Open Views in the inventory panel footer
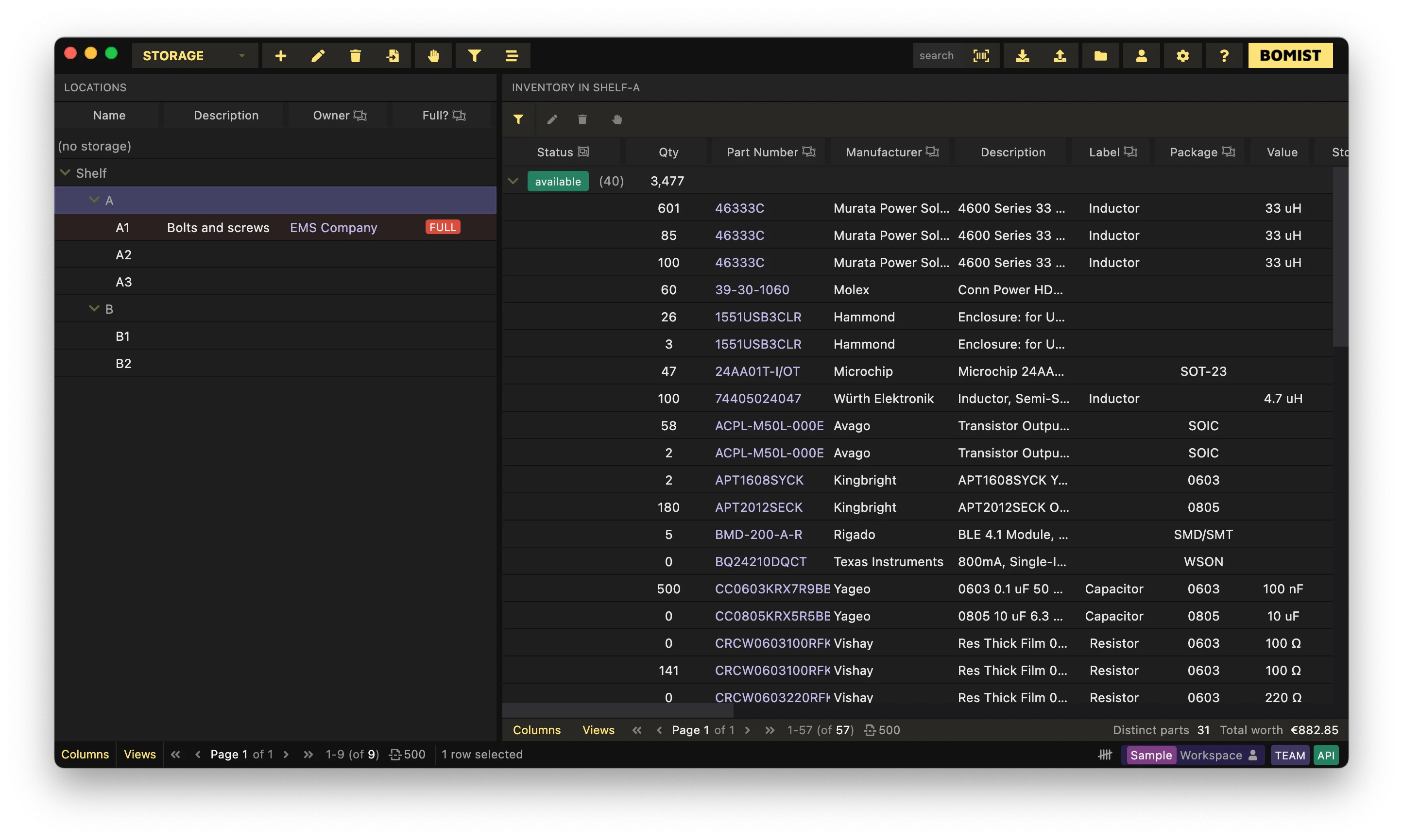 pos(598,730)
